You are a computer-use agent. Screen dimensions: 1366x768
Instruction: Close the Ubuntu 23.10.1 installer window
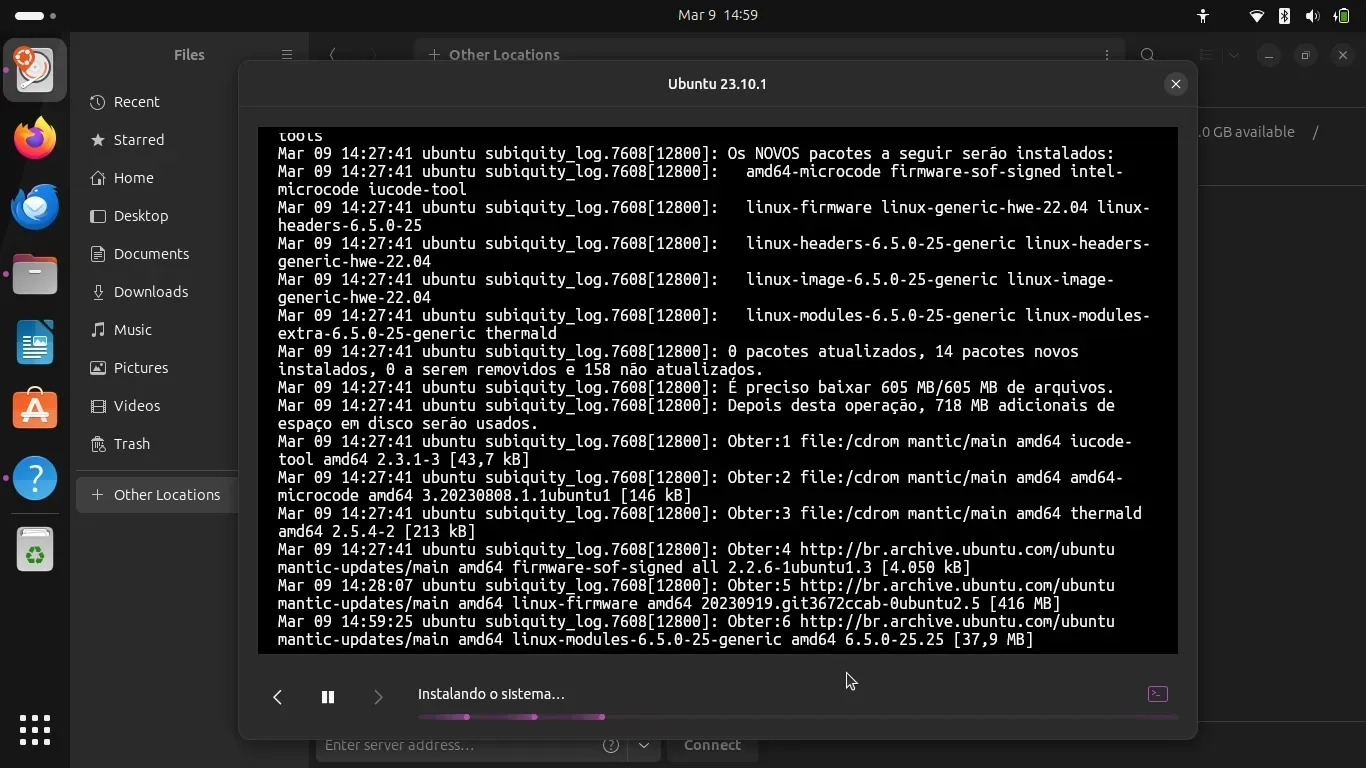point(1176,84)
